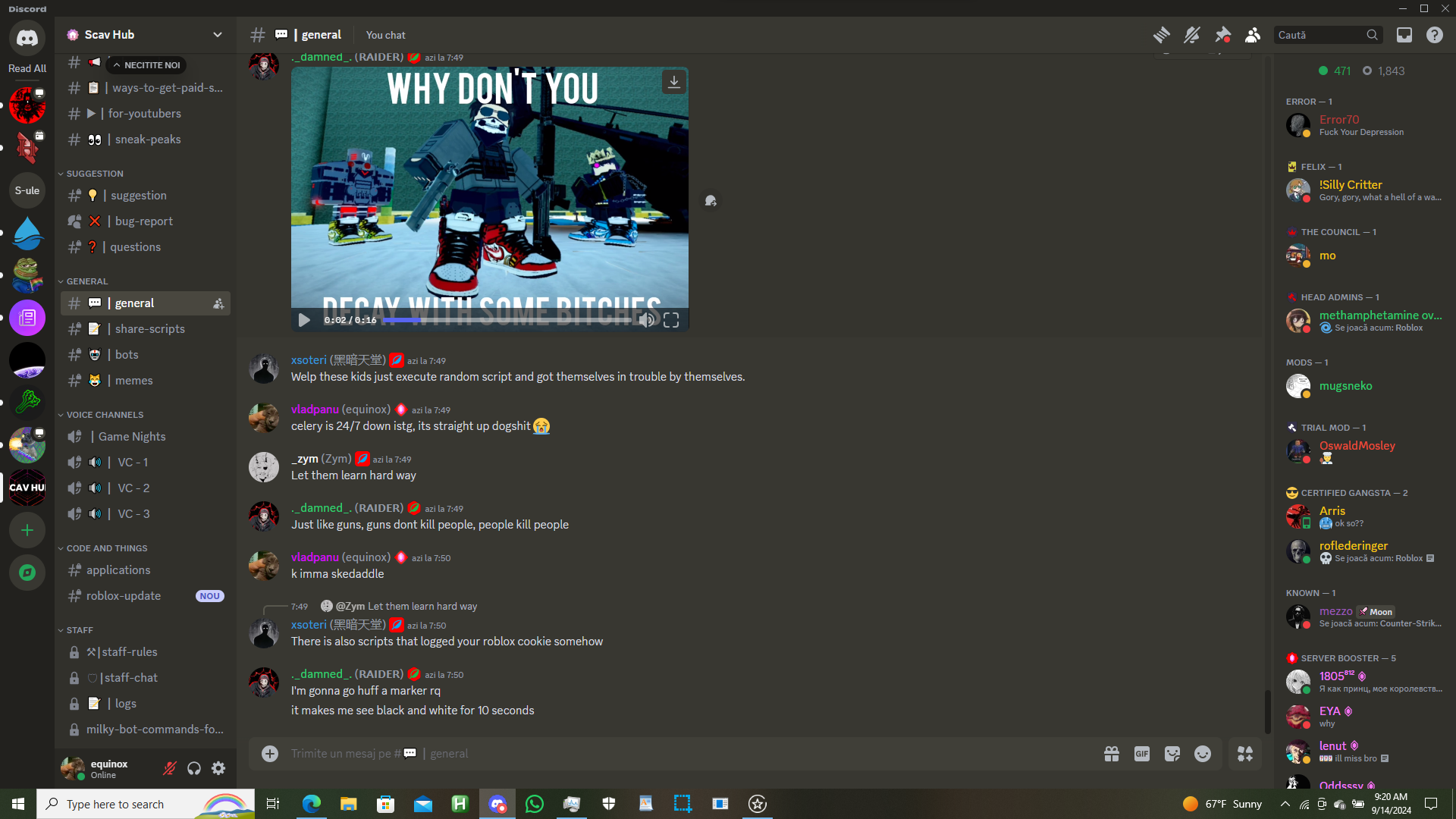The width and height of the screenshot is (1456, 819).
Task: Open the inbox icon
Action: pos(1404,35)
